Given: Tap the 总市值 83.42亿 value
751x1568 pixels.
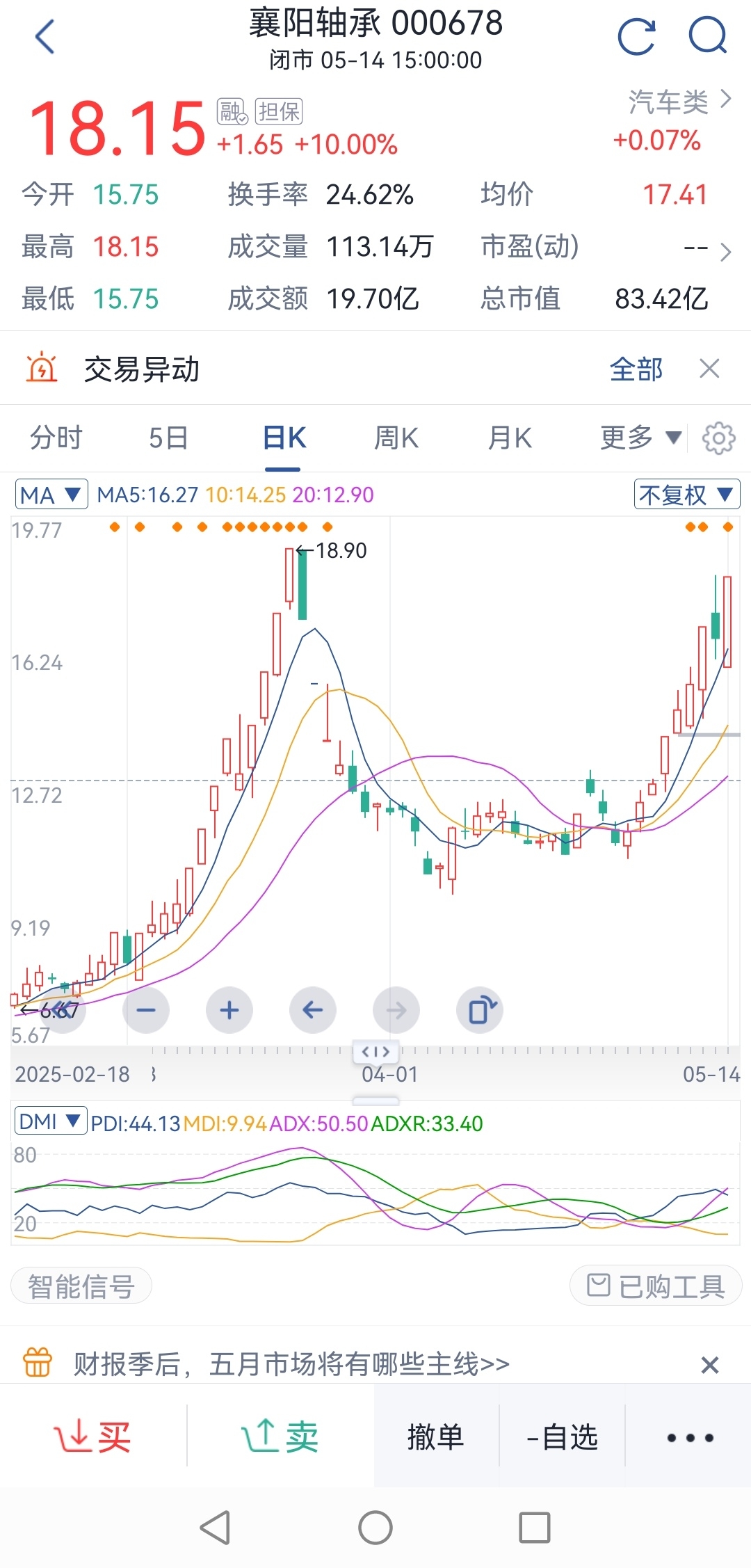Looking at the screenshot, I should click(661, 299).
